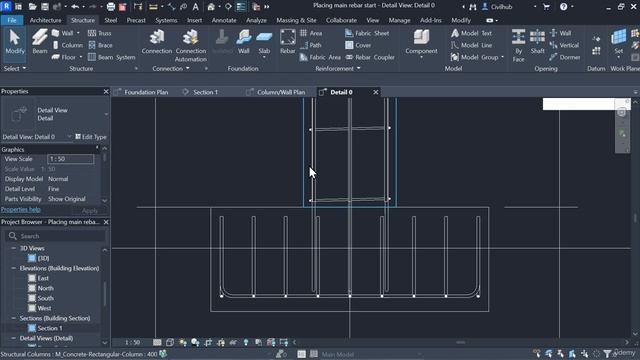Click Fabric Area tool
Screen dimensions: 640x360
coord(320,57)
